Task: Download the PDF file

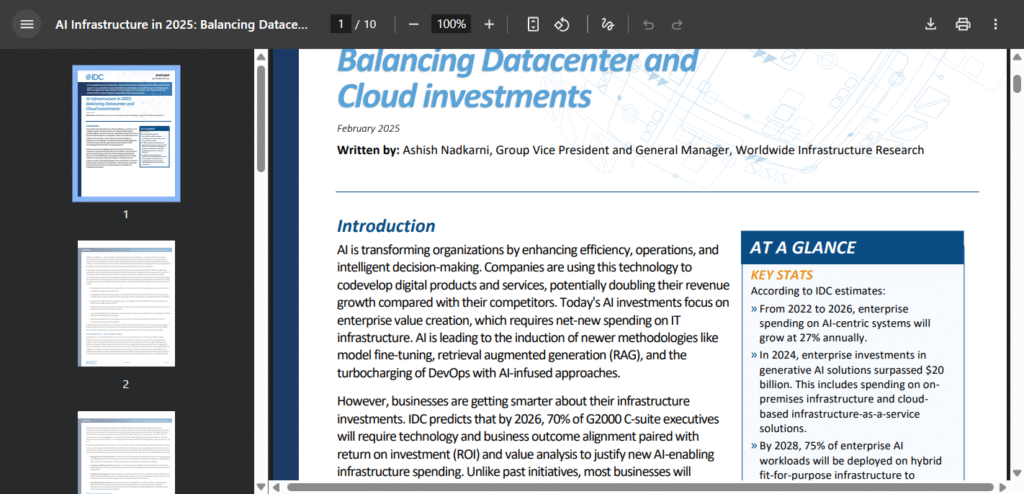Action: tap(930, 24)
